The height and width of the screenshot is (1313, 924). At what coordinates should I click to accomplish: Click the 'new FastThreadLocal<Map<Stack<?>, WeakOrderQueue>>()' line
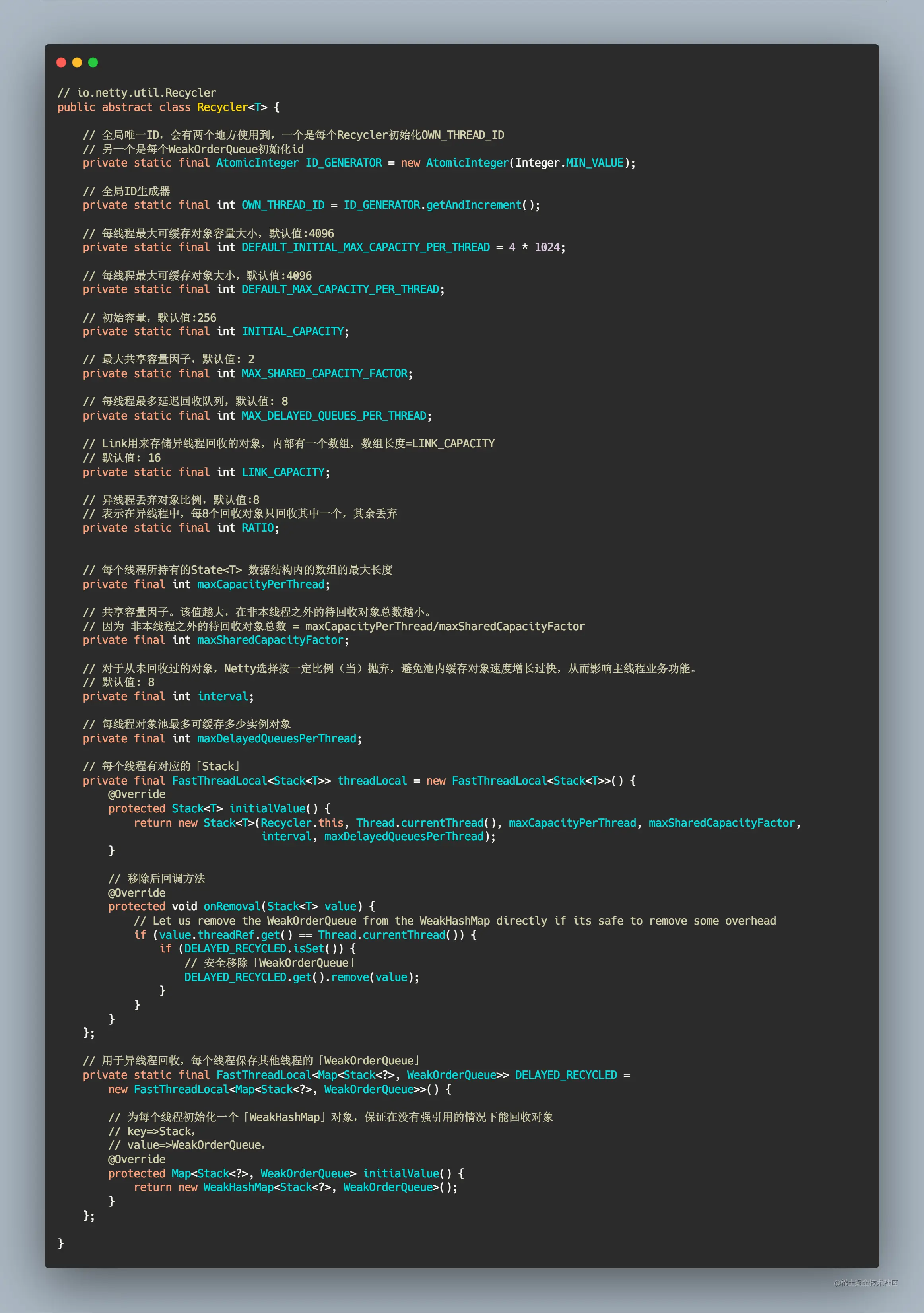coord(280,1089)
